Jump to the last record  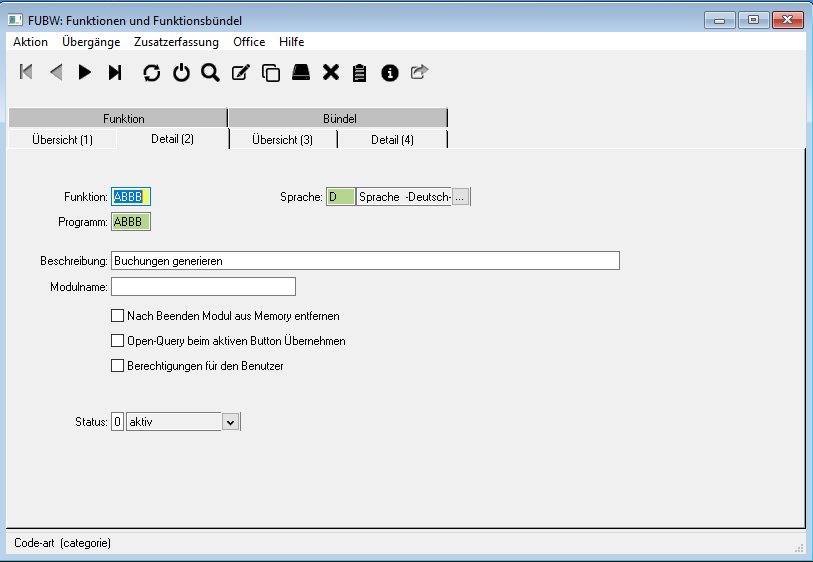[115, 72]
